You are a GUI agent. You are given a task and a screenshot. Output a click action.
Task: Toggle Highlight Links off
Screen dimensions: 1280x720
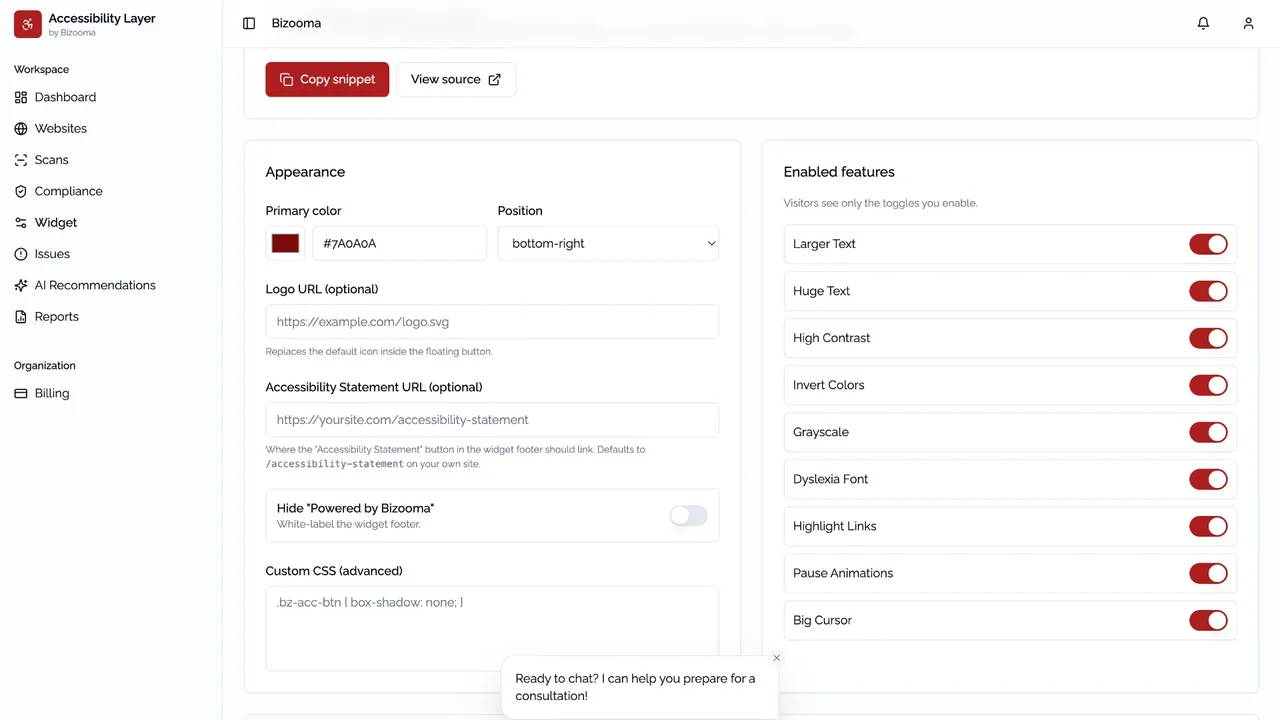click(x=1208, y=526)
